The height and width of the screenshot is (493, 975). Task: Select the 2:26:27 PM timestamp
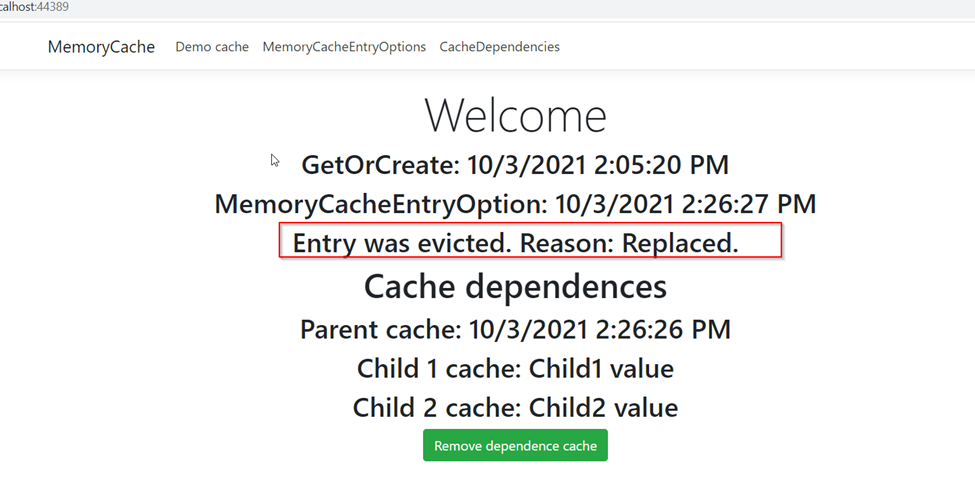(x=750, y=205)
